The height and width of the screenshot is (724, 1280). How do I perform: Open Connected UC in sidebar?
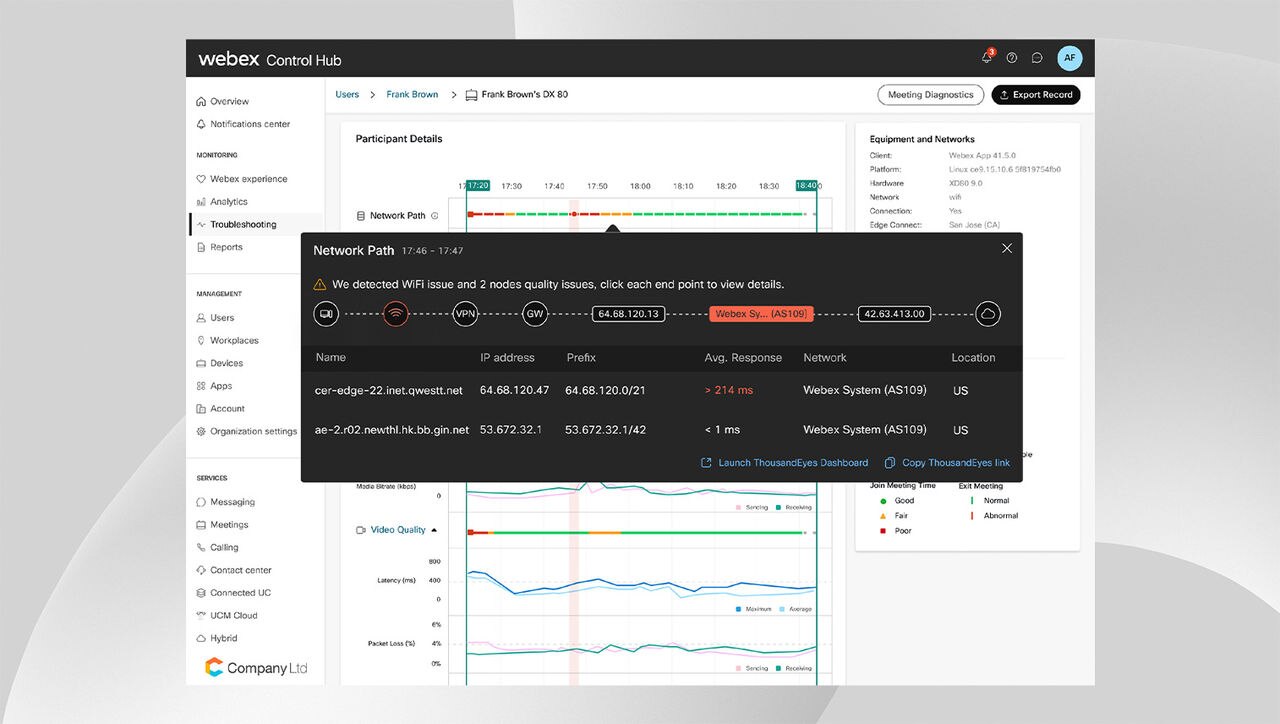click(x=233, y=593)
